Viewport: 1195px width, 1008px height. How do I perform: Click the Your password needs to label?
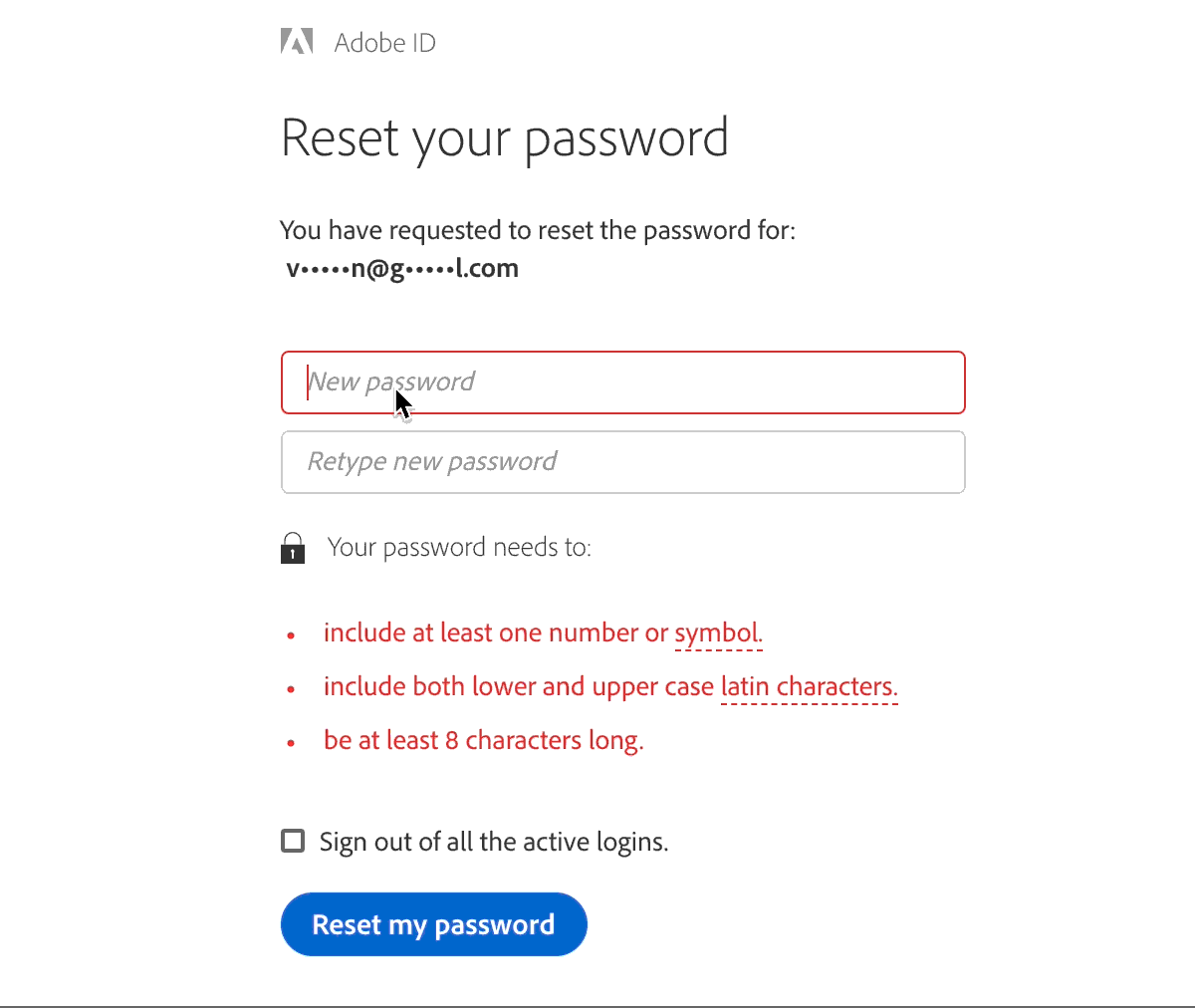pyautogui.click(x=458, y=547)
